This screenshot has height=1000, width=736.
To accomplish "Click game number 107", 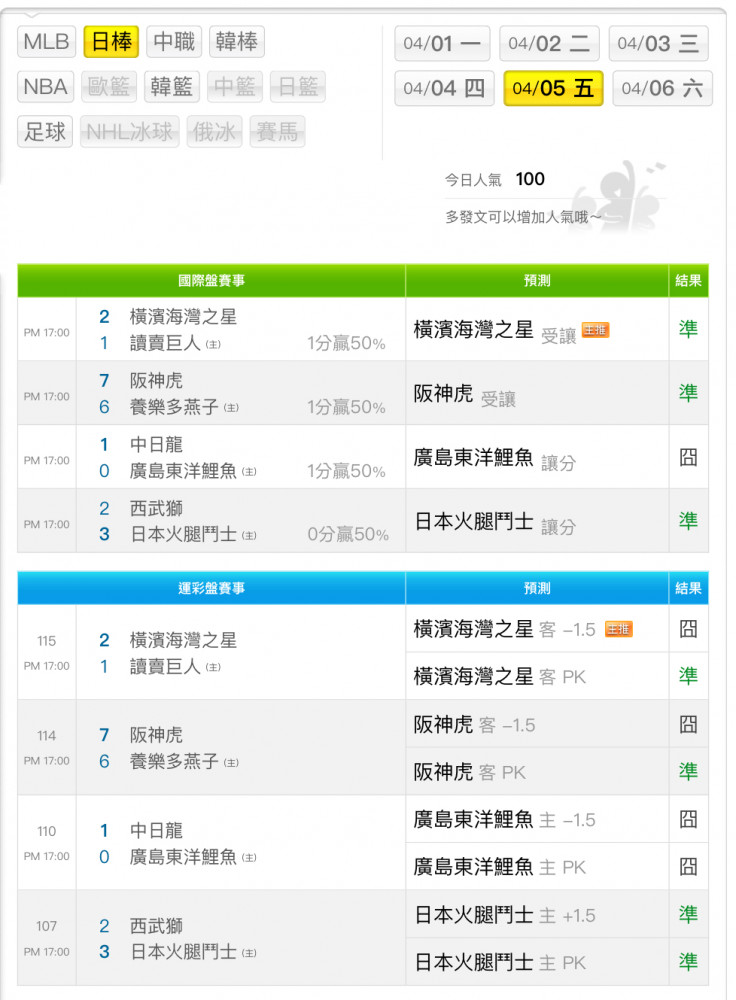I will (x=47, y=926).
